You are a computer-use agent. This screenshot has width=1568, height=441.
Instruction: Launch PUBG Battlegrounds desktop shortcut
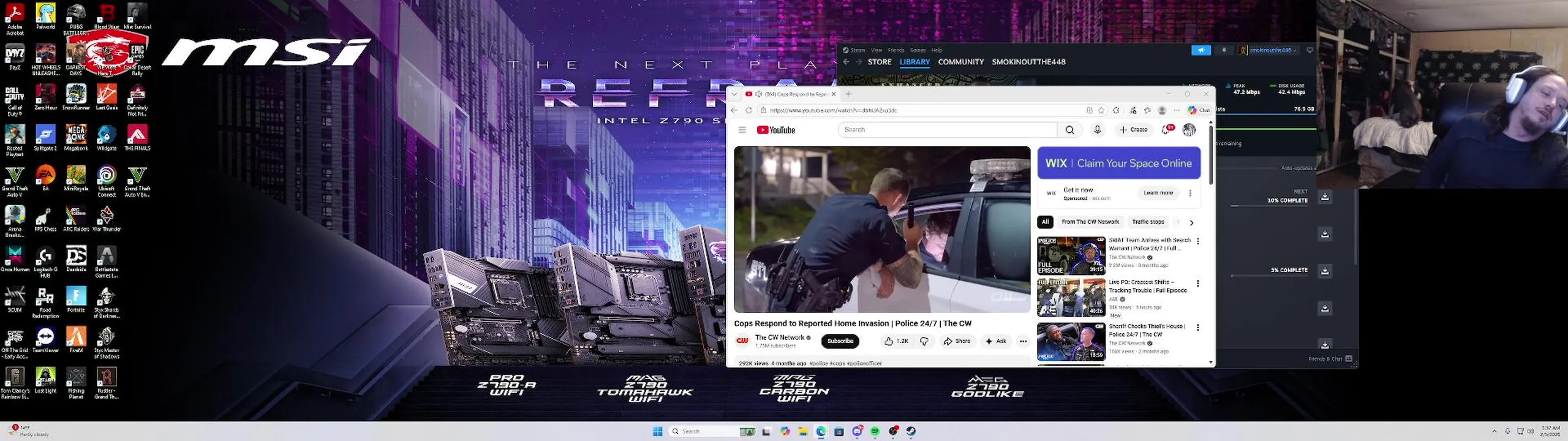coord(76,18)
